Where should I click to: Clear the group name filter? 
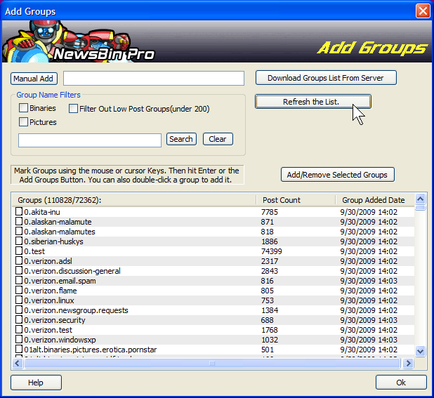218,139
